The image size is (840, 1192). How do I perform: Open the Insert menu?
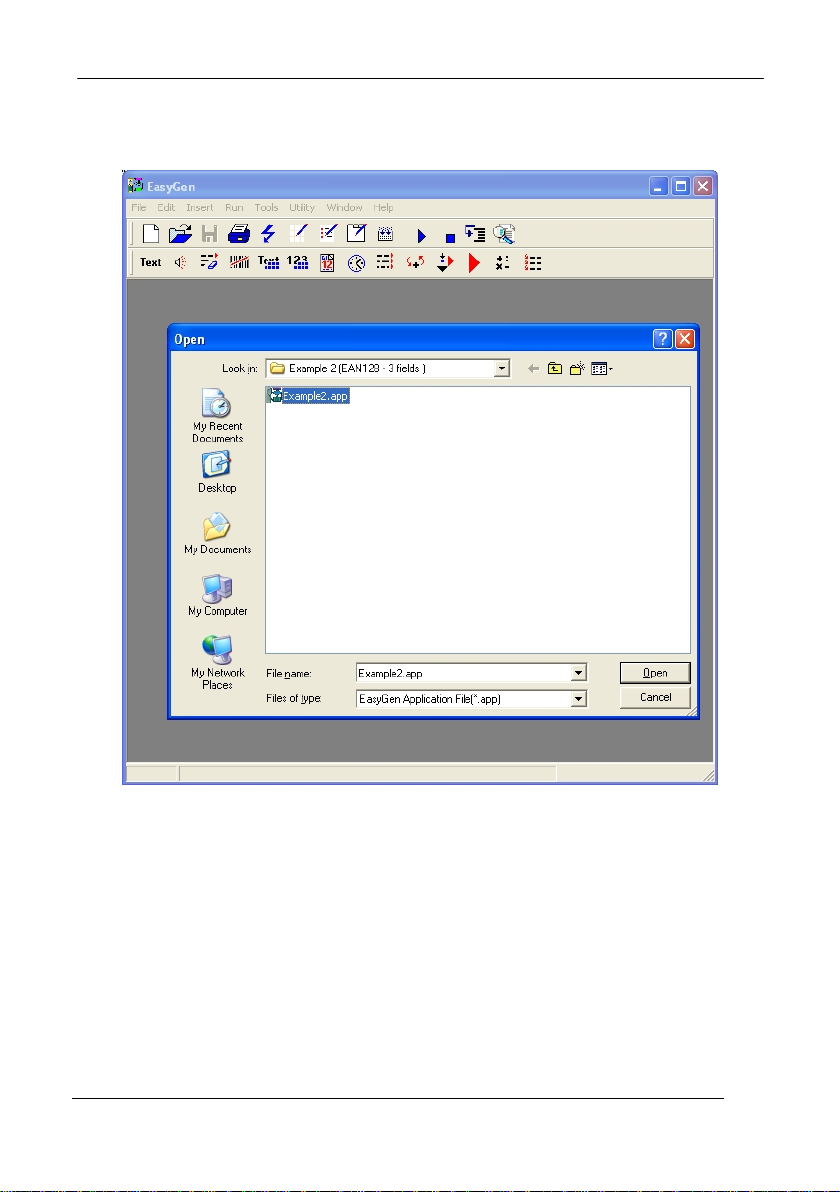[x=200, y=208]
